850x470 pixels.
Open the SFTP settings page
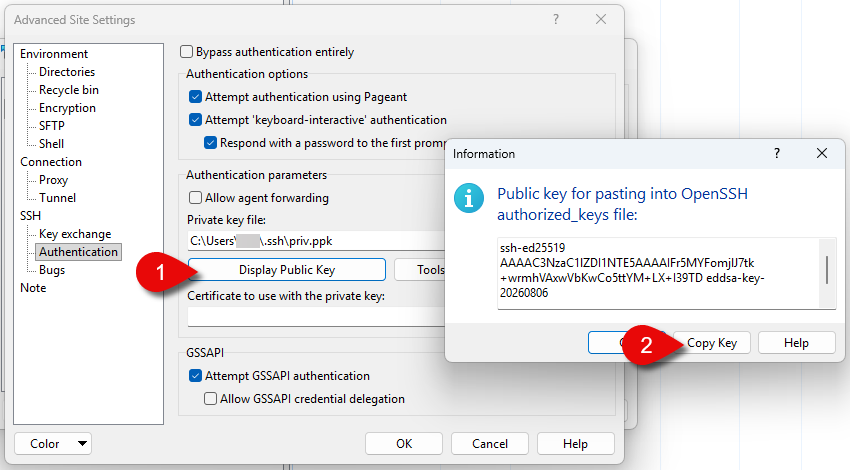point(52,126)
